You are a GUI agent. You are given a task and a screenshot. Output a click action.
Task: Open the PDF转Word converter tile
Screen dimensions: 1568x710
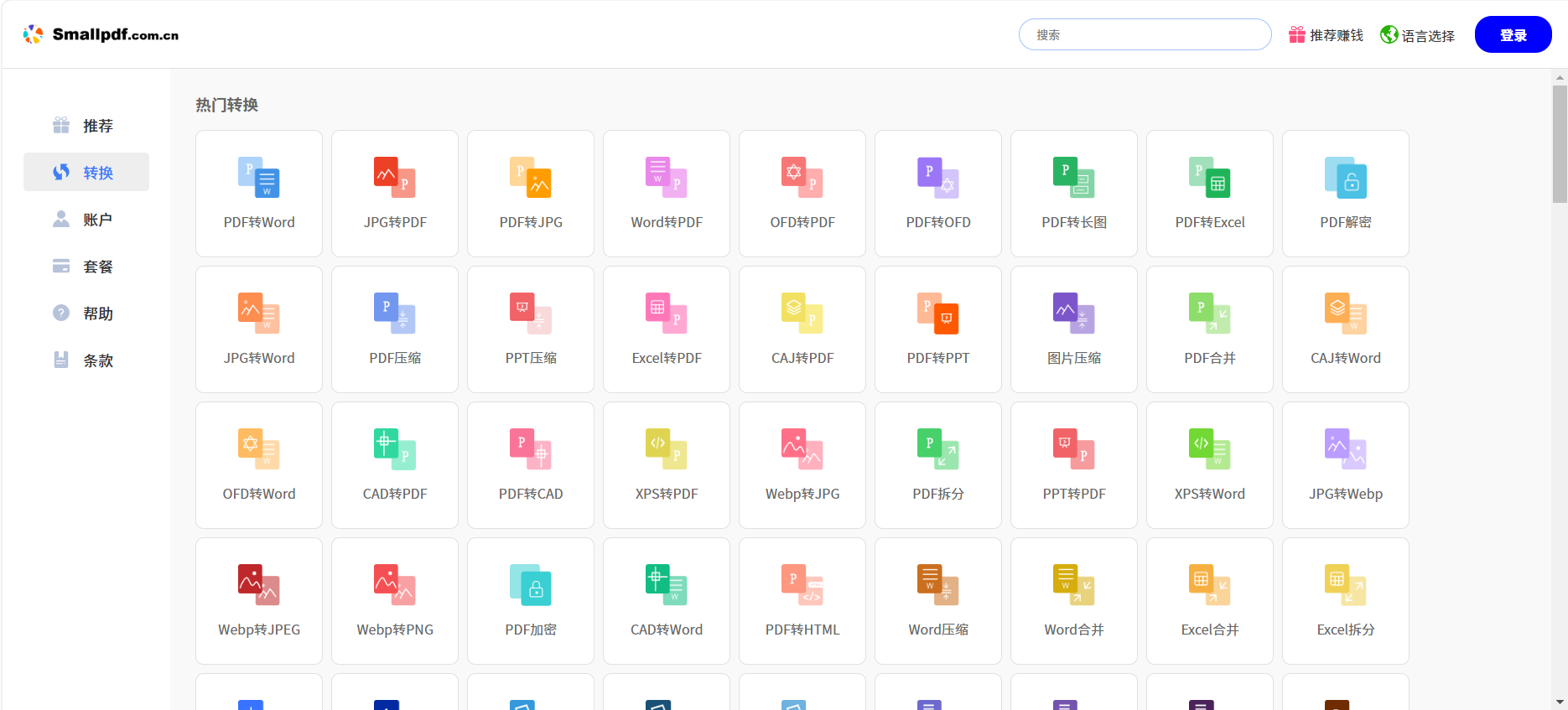258,194
